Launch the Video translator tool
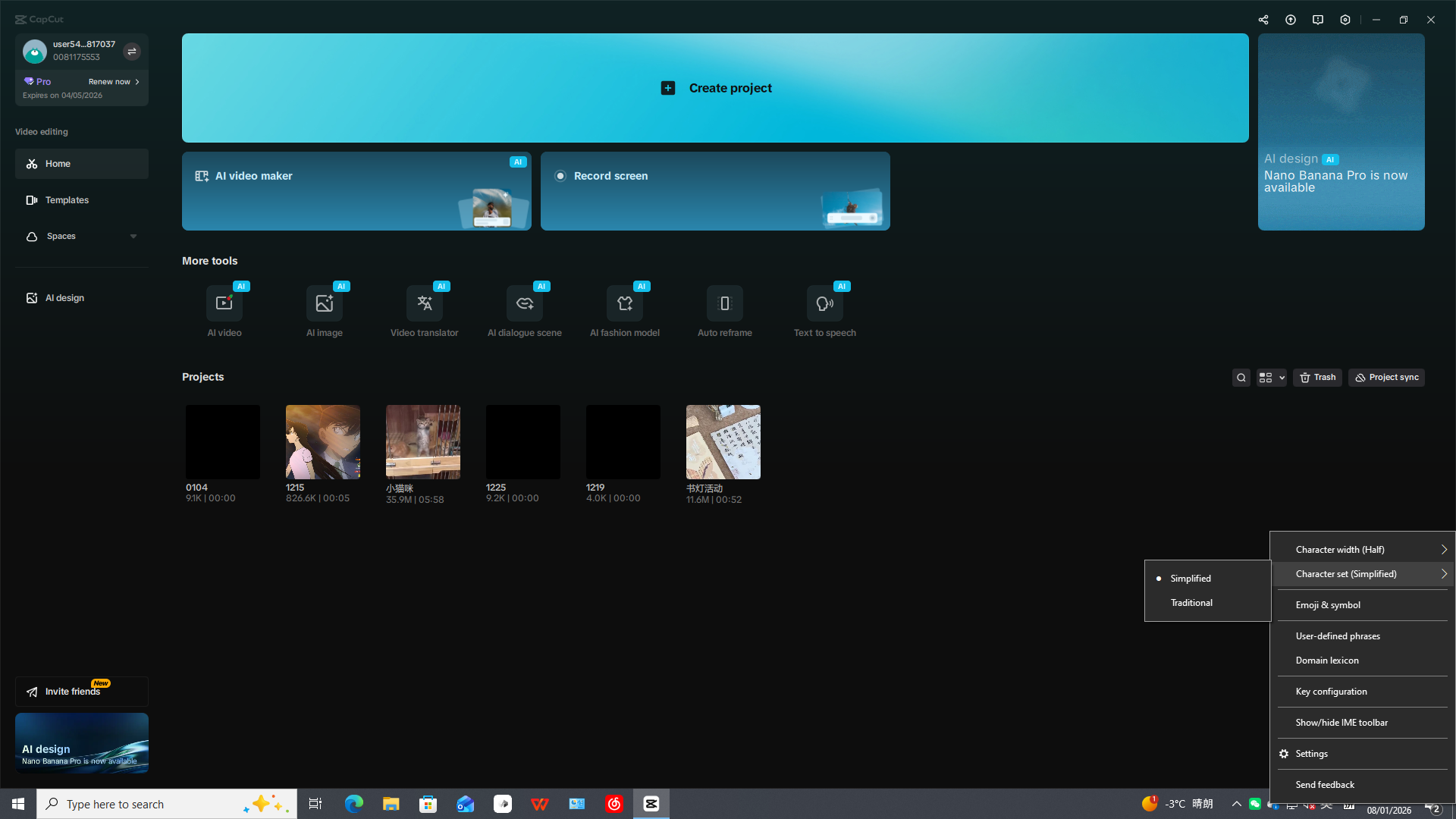The height and width of the screenshot is (819, 1456). [x=424, y=304]
